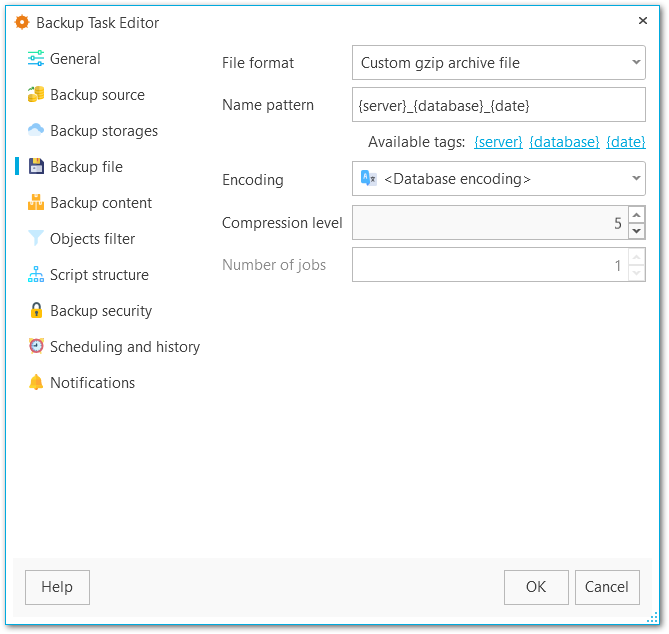The width and height of the screenshot is (669, 634).
Task: Insert the {server} tag link
Action: (x=498, y=142)
